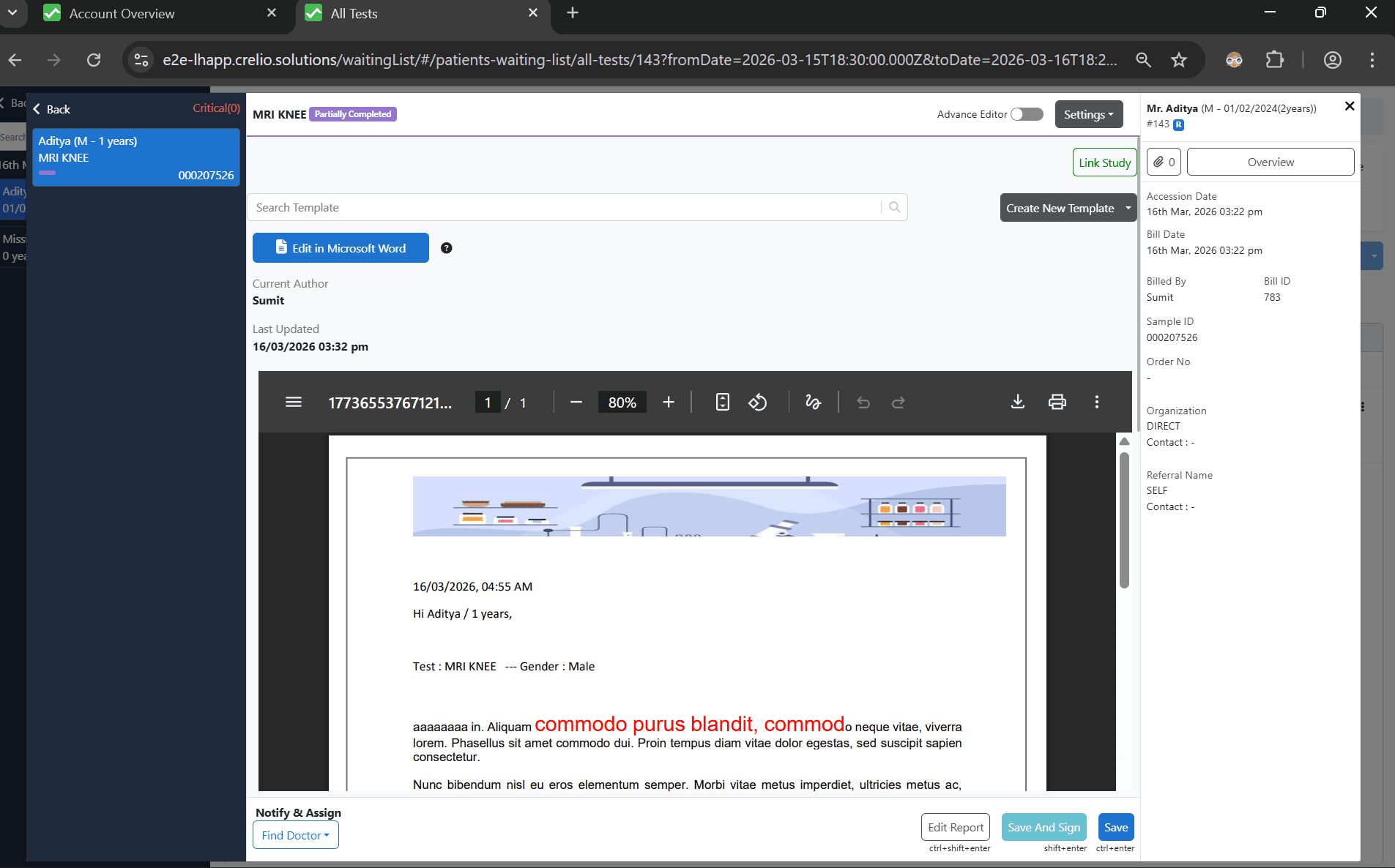1395x868 pixels.
Task: Click Save And Sign button
Action: [x=1044, y=827]
